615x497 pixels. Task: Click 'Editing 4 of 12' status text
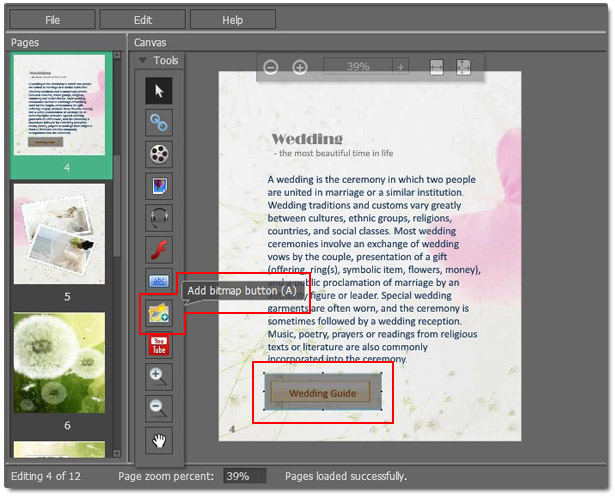46,476
